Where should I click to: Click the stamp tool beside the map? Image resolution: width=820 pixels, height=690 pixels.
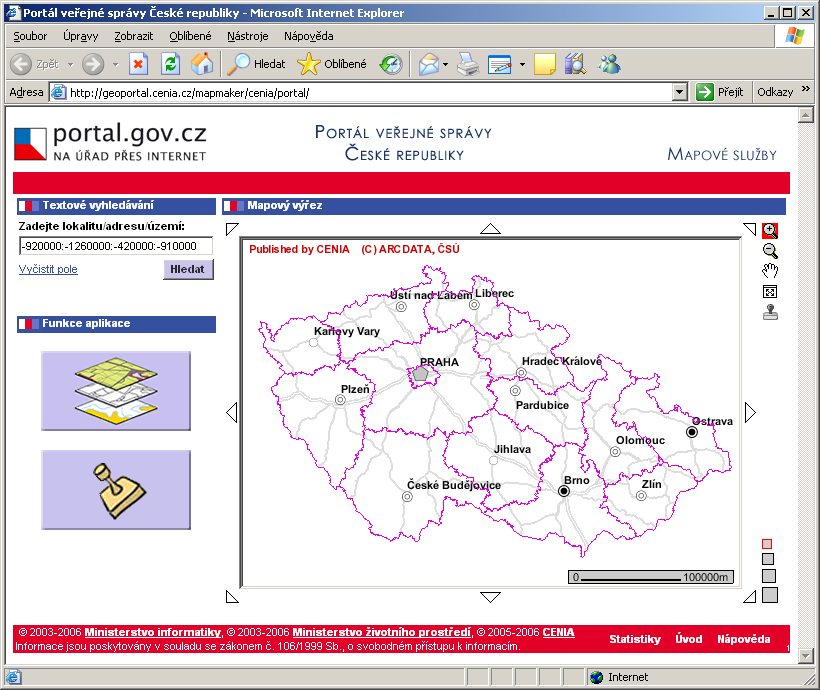click(x=770, y=312)
